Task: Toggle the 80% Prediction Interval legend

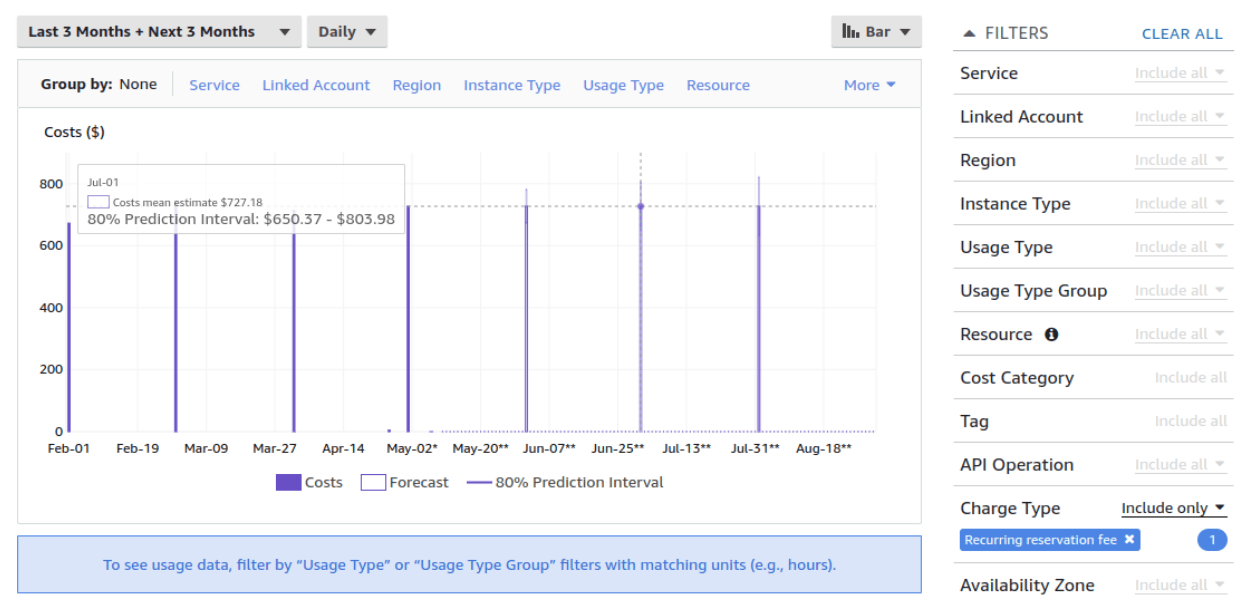Action: coord(565,483)
